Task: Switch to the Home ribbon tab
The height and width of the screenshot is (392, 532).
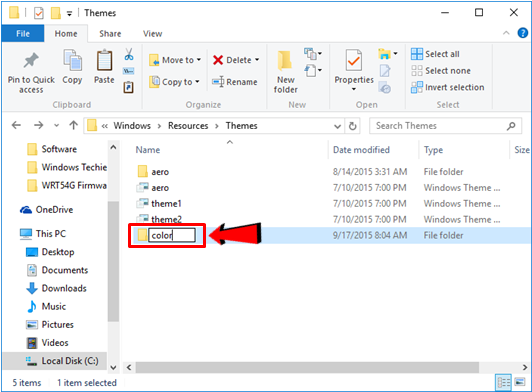Action: pos(66,34)
